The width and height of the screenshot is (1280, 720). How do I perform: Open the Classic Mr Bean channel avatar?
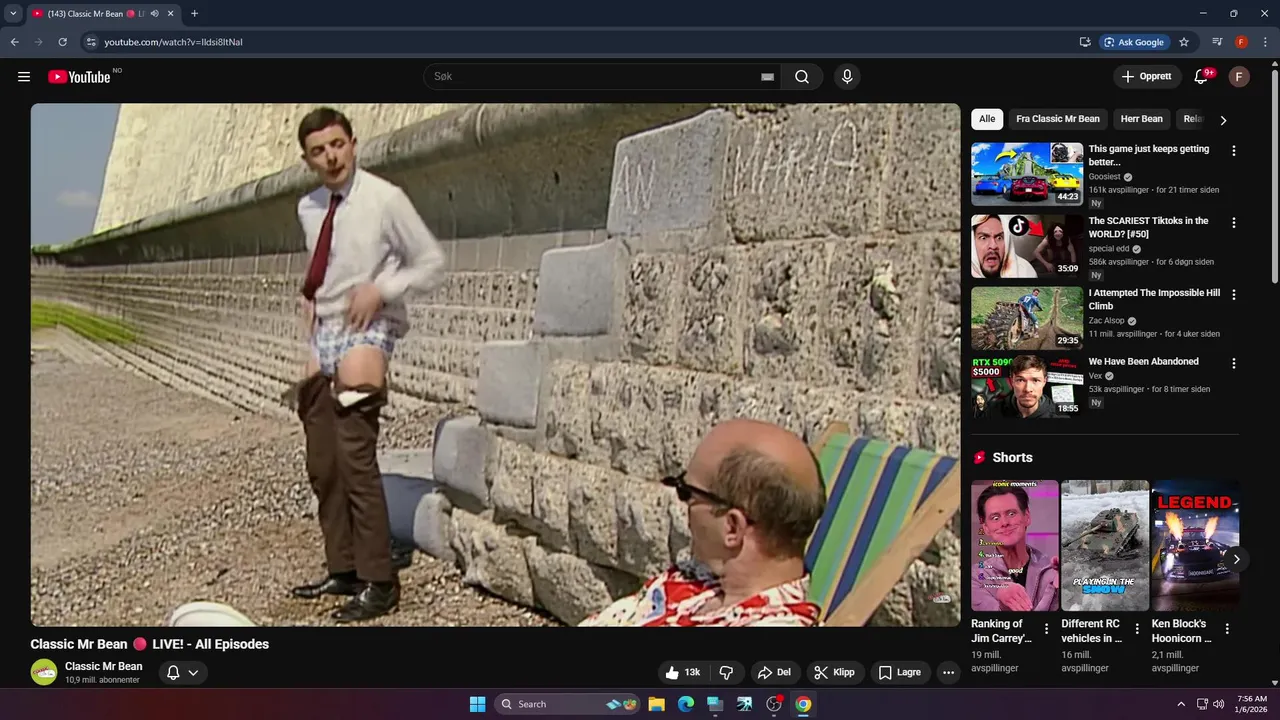tap(43, 672)
